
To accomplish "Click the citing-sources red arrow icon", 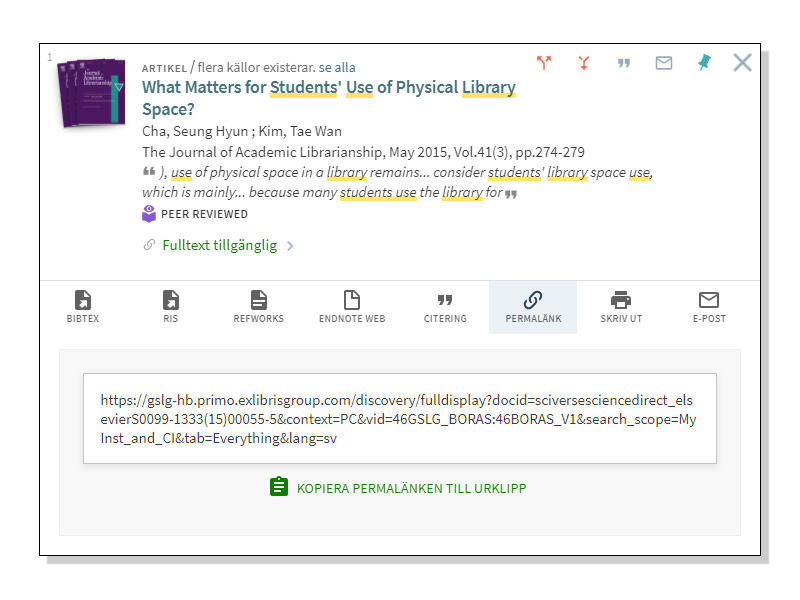I will [544, 63].
